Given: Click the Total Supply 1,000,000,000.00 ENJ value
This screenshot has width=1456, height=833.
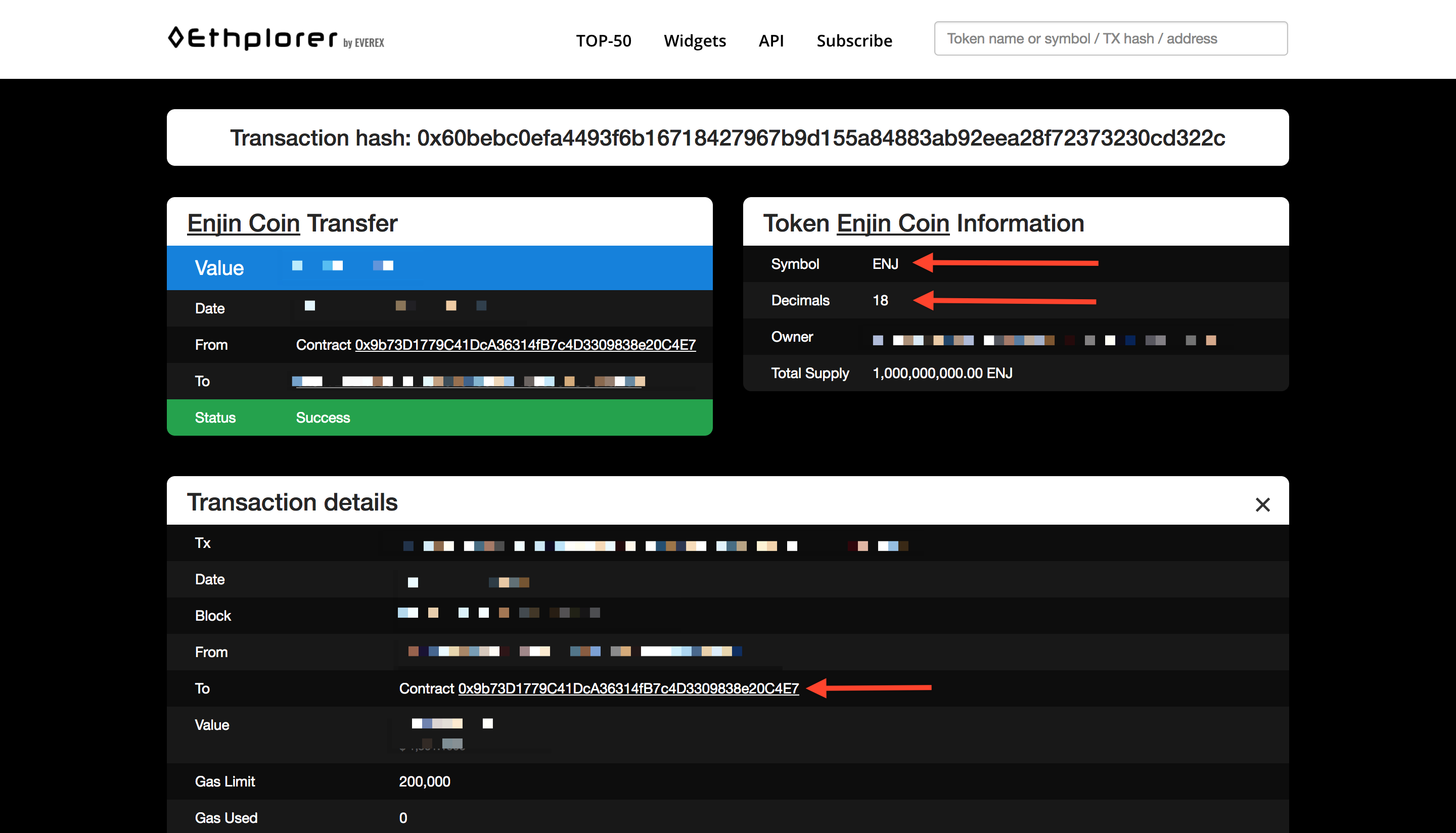Looking at the screenshot, I should pyautogui.click(x=942, y=373).
